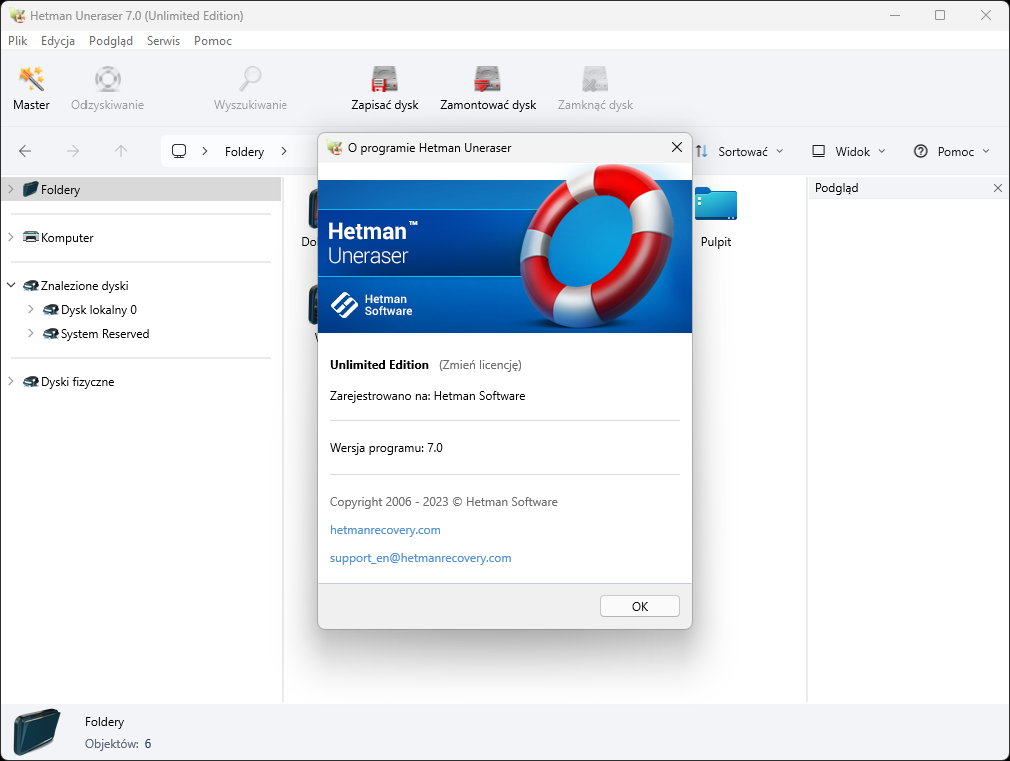1010x761 pixels.
Task: Open the Serwis menu
Action: tap(163, 41)
